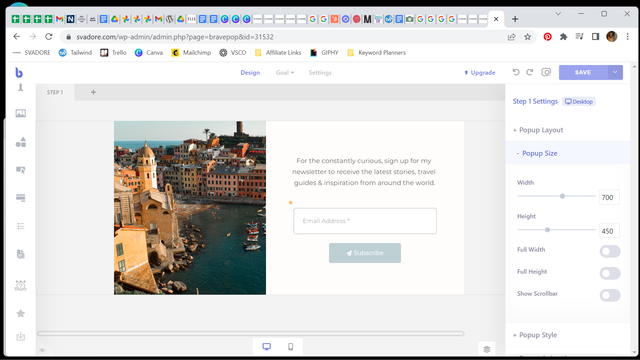The image size is (640, 360).
Task: Click the canvas horizontal scrollbar
Action: coord(251,333)
